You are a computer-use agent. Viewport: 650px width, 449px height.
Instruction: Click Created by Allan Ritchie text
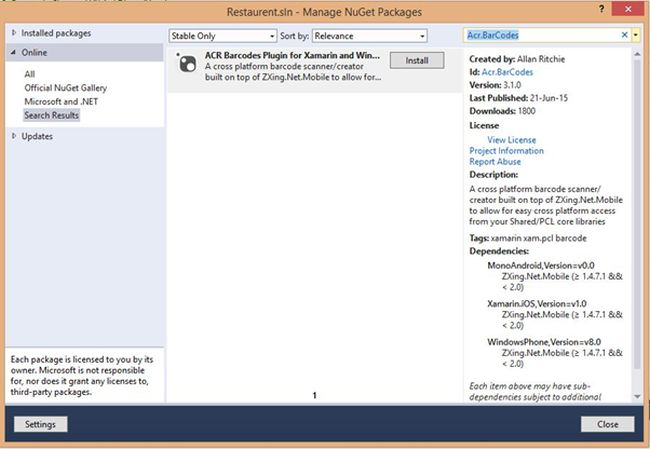pos(517,59)
